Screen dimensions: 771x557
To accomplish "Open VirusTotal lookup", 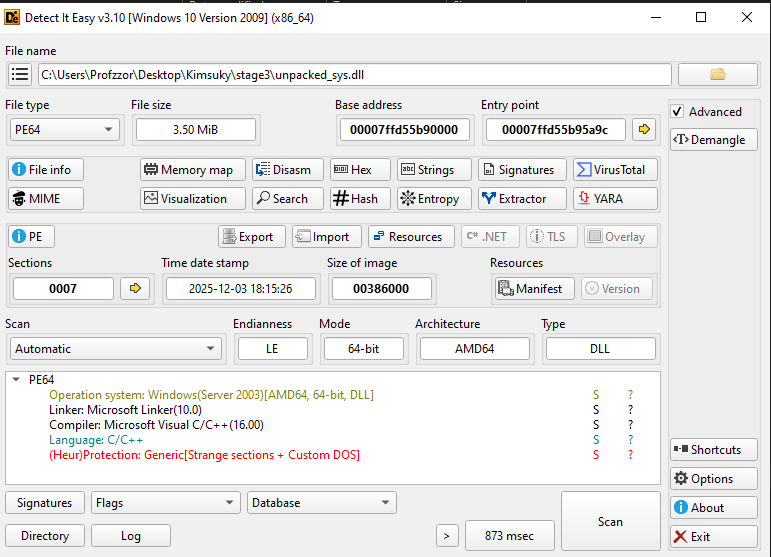I will [615, 170].
